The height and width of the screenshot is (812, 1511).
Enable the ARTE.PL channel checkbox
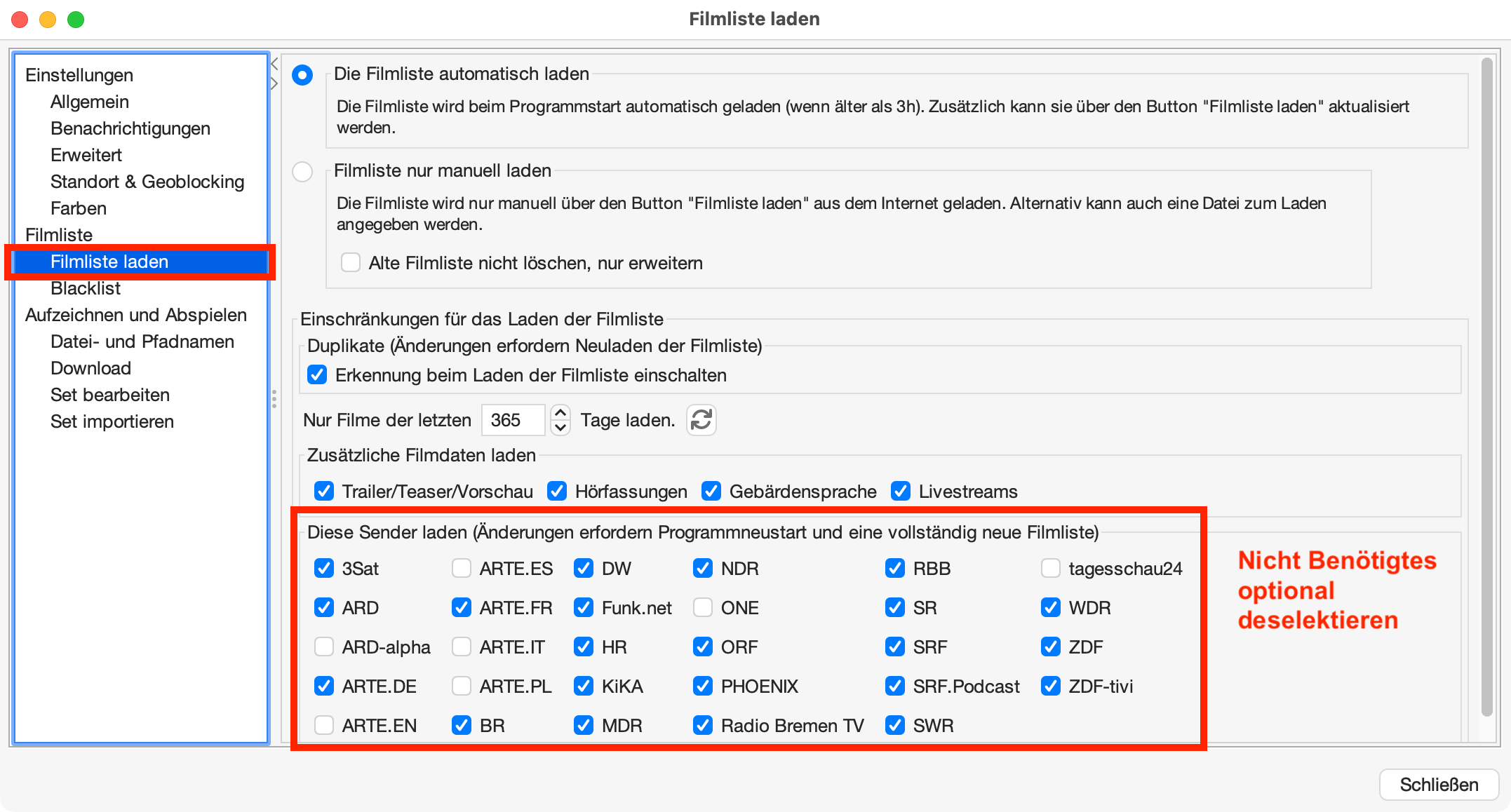click(462, 686)
